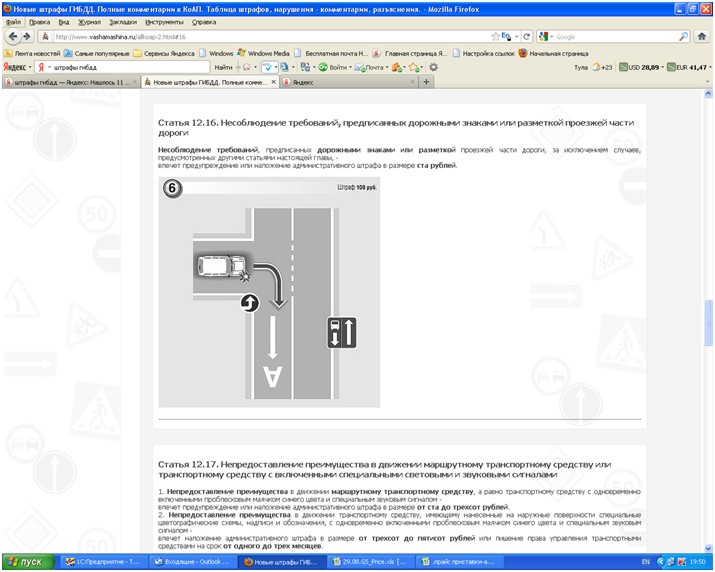This screenshot has width=715, height=572.
Task: Open the Закладки menu
Action: [123, 22]
